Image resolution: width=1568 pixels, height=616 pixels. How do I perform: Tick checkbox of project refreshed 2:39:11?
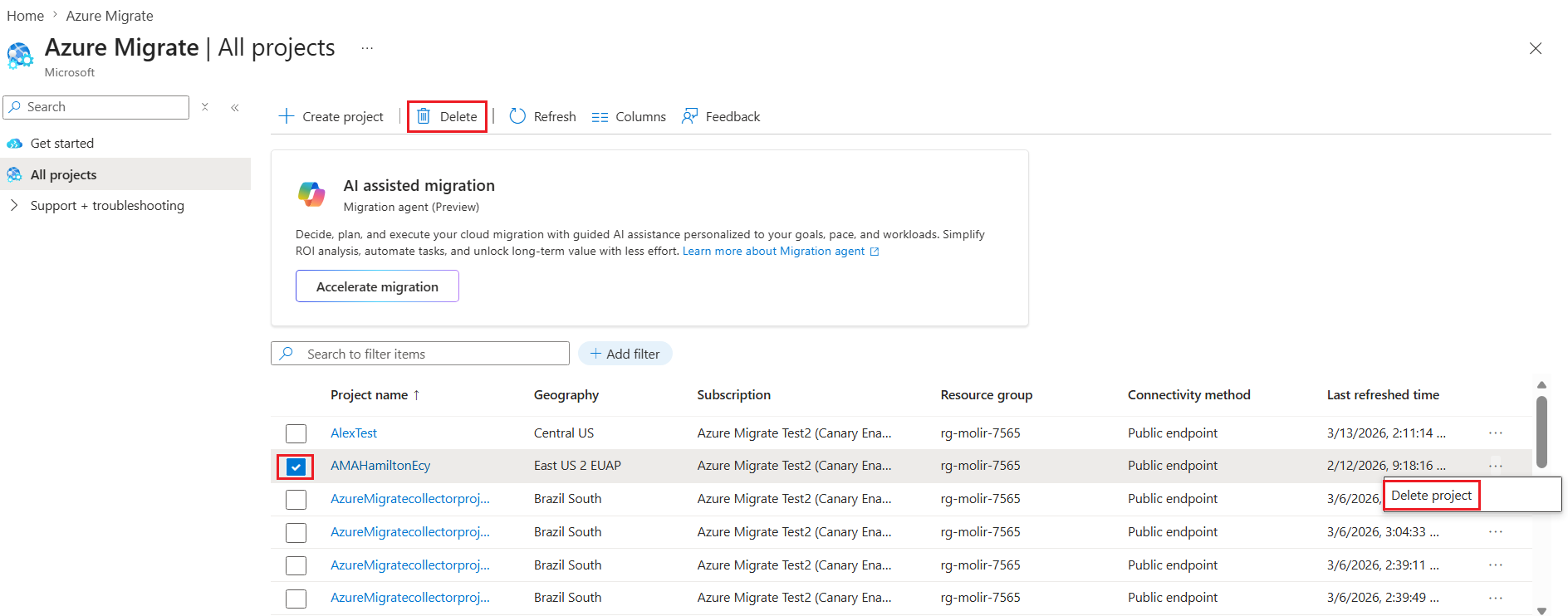pos(296,565)
